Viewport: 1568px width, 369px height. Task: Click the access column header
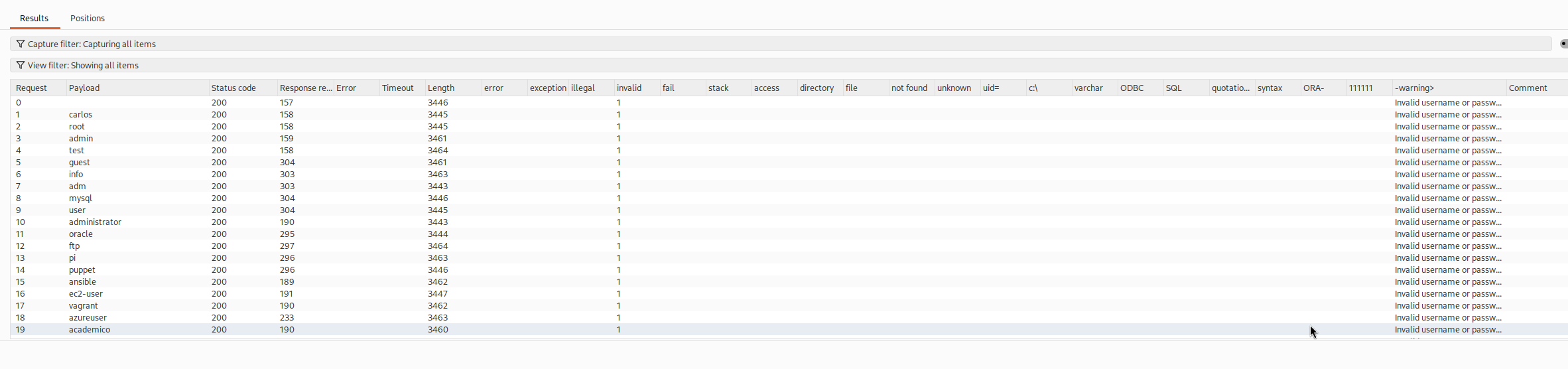click(x=774, y=88)
